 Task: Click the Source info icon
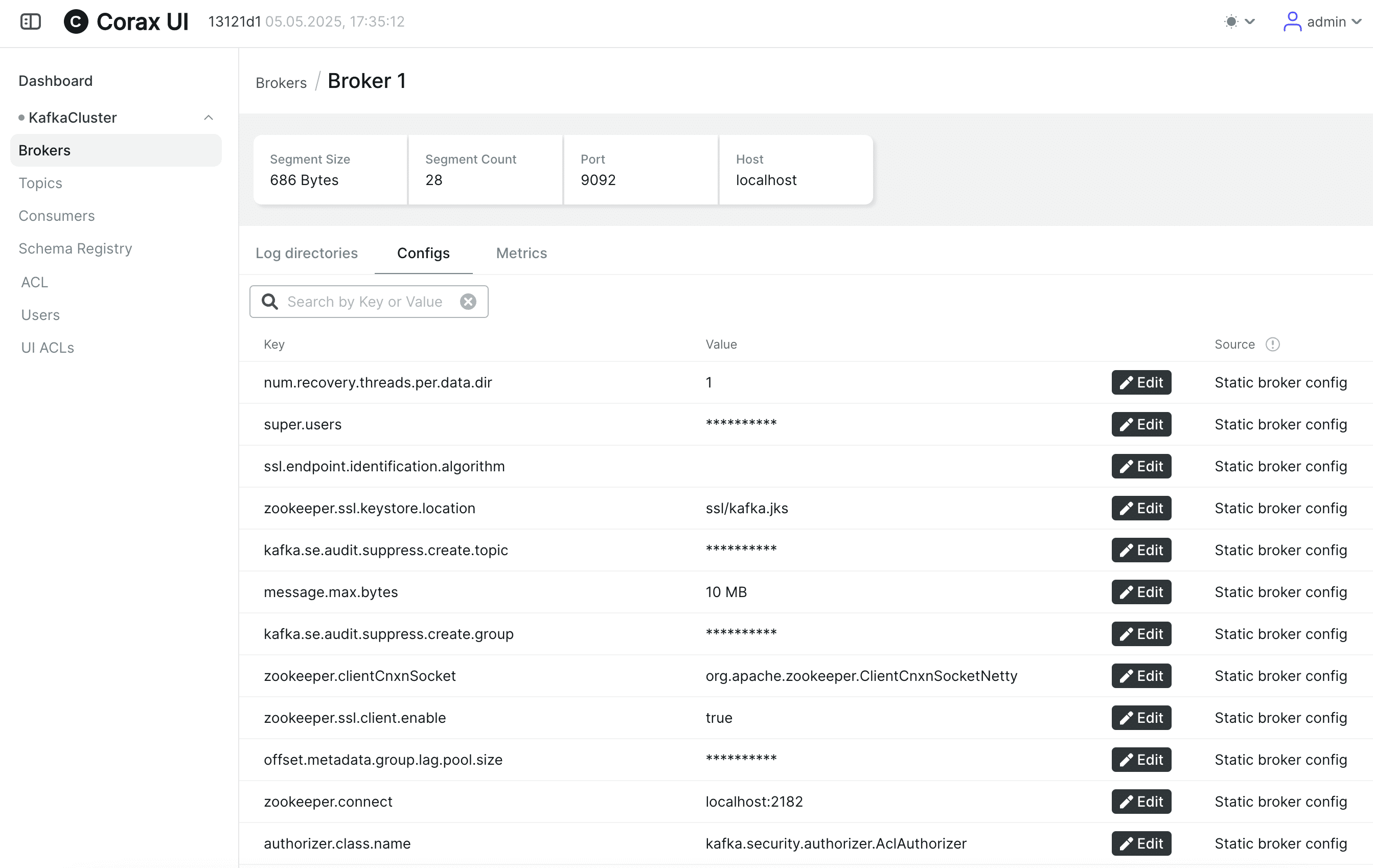point(1273,345)
